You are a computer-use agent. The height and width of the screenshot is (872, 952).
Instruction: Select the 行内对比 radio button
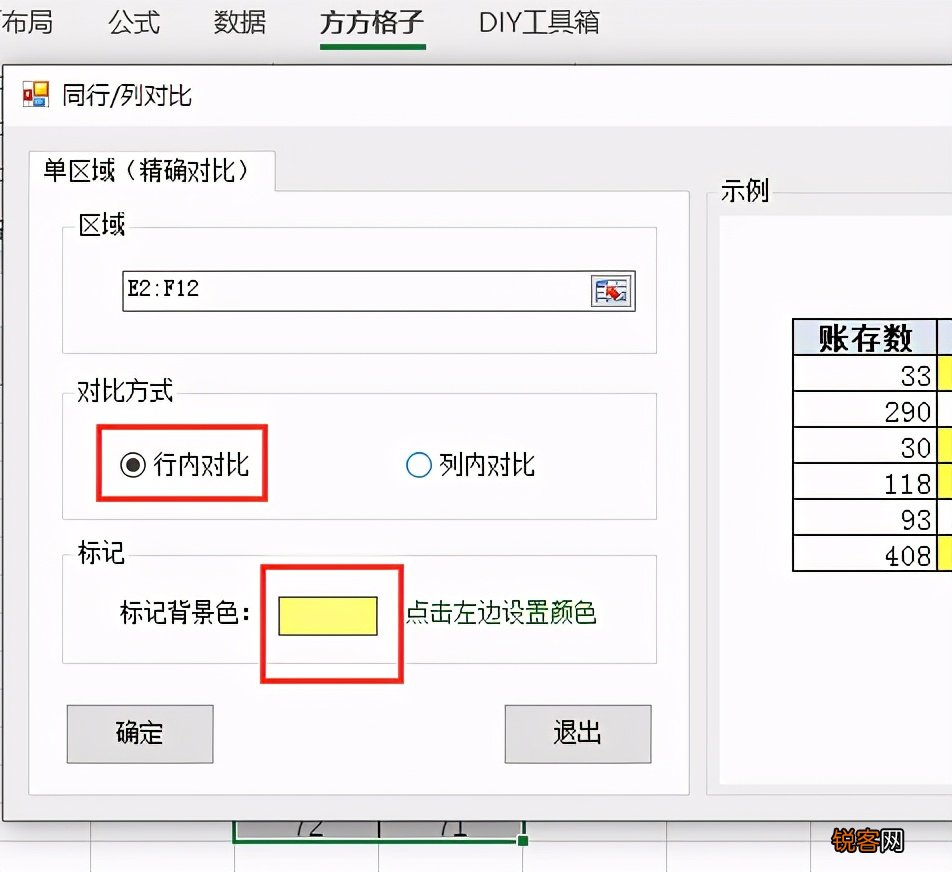click(x=184, y=465)
